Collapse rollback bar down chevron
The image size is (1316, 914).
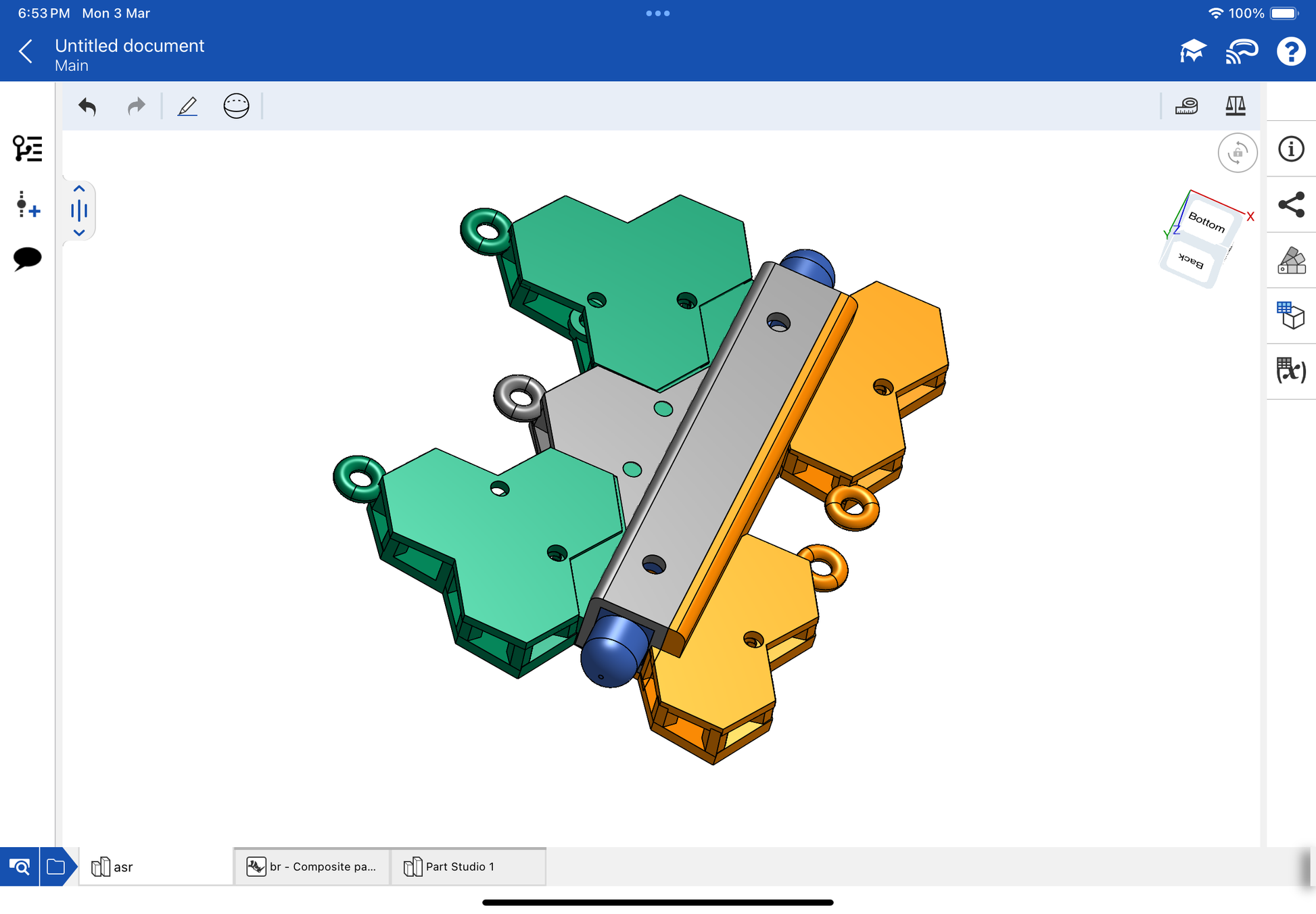tap(79, 233)
